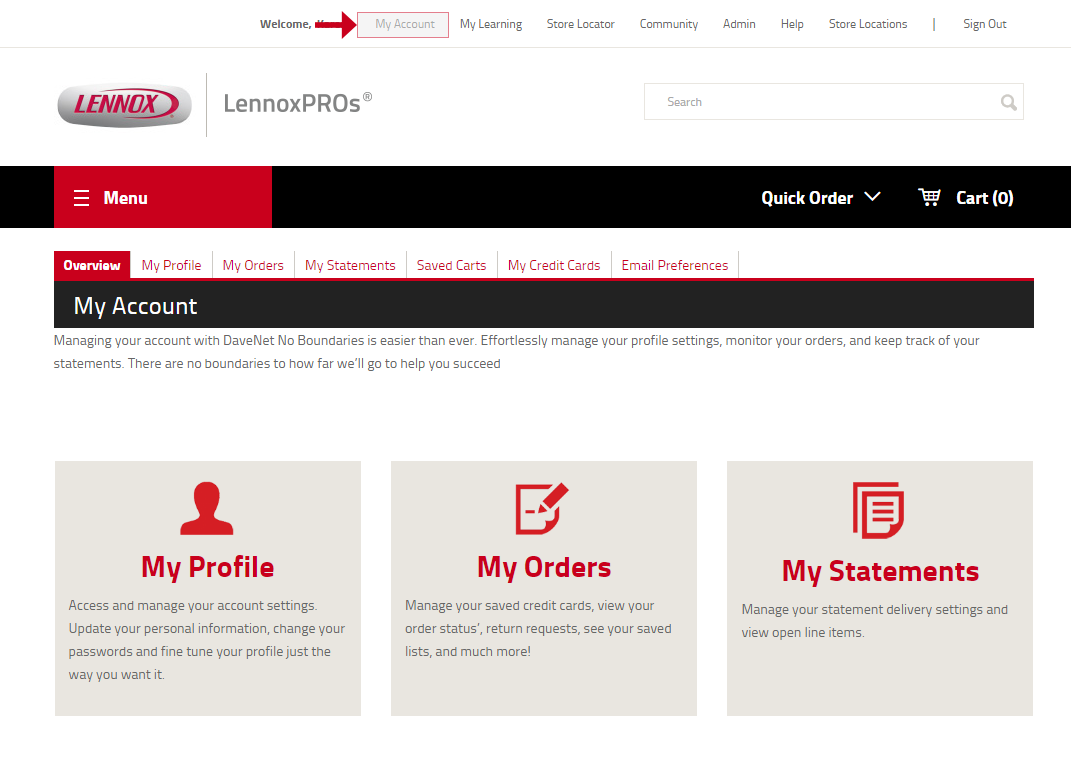Click the My Account top link
Viewport: 1071px width, 769px height.
[404, 24]
